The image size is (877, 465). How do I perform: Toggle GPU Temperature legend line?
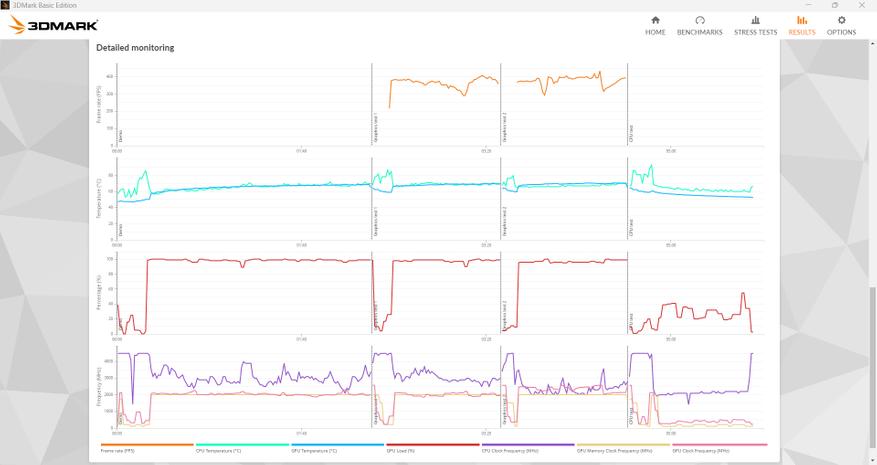337,448
